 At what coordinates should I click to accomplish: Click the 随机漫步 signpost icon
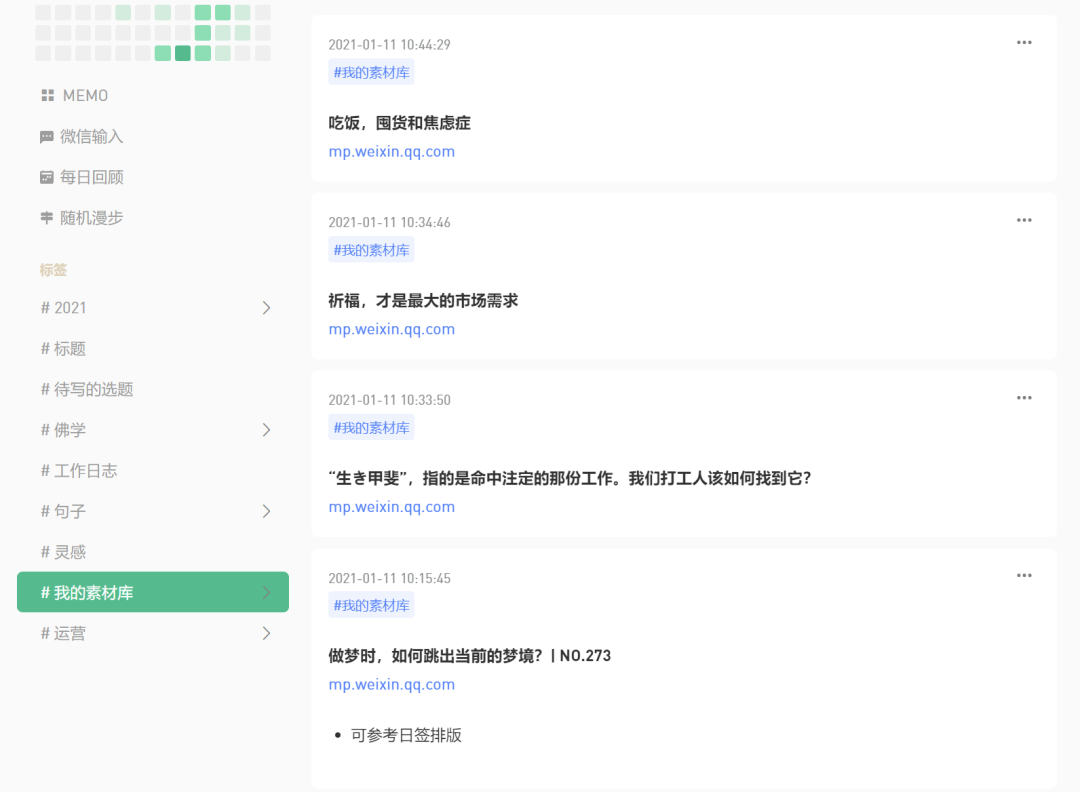pyautogui.click(x=47, y=218)
